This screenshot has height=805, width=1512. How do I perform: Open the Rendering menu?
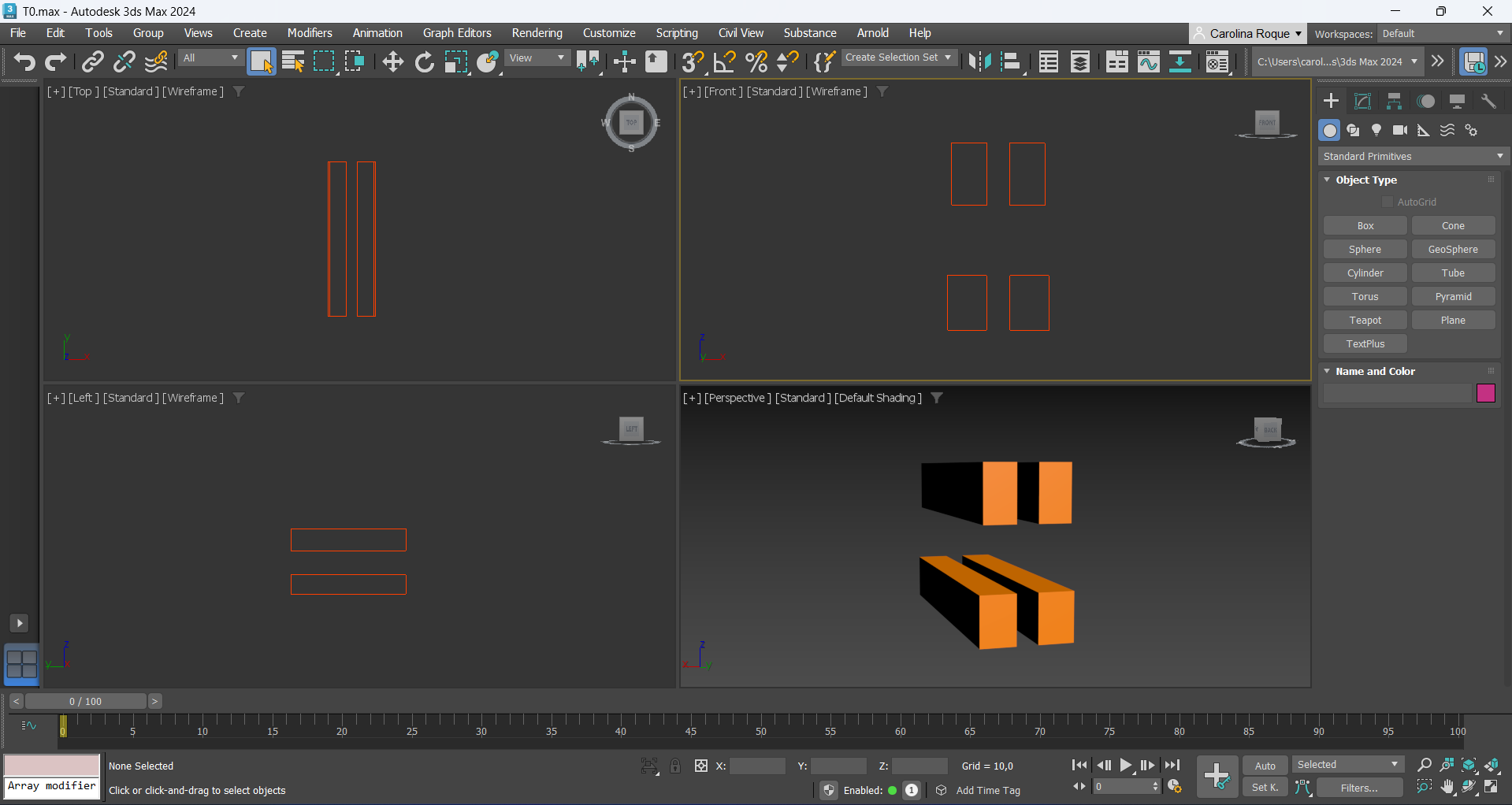[x=537, y=33]
